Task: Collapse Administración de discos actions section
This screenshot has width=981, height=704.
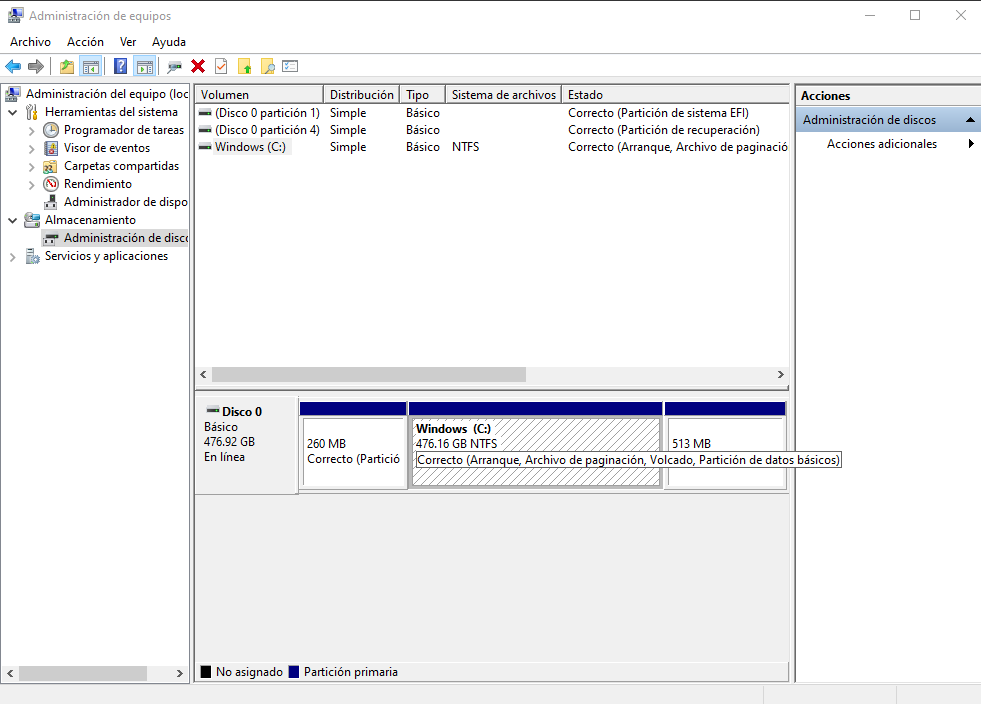Action: click(x=970, y=120)
